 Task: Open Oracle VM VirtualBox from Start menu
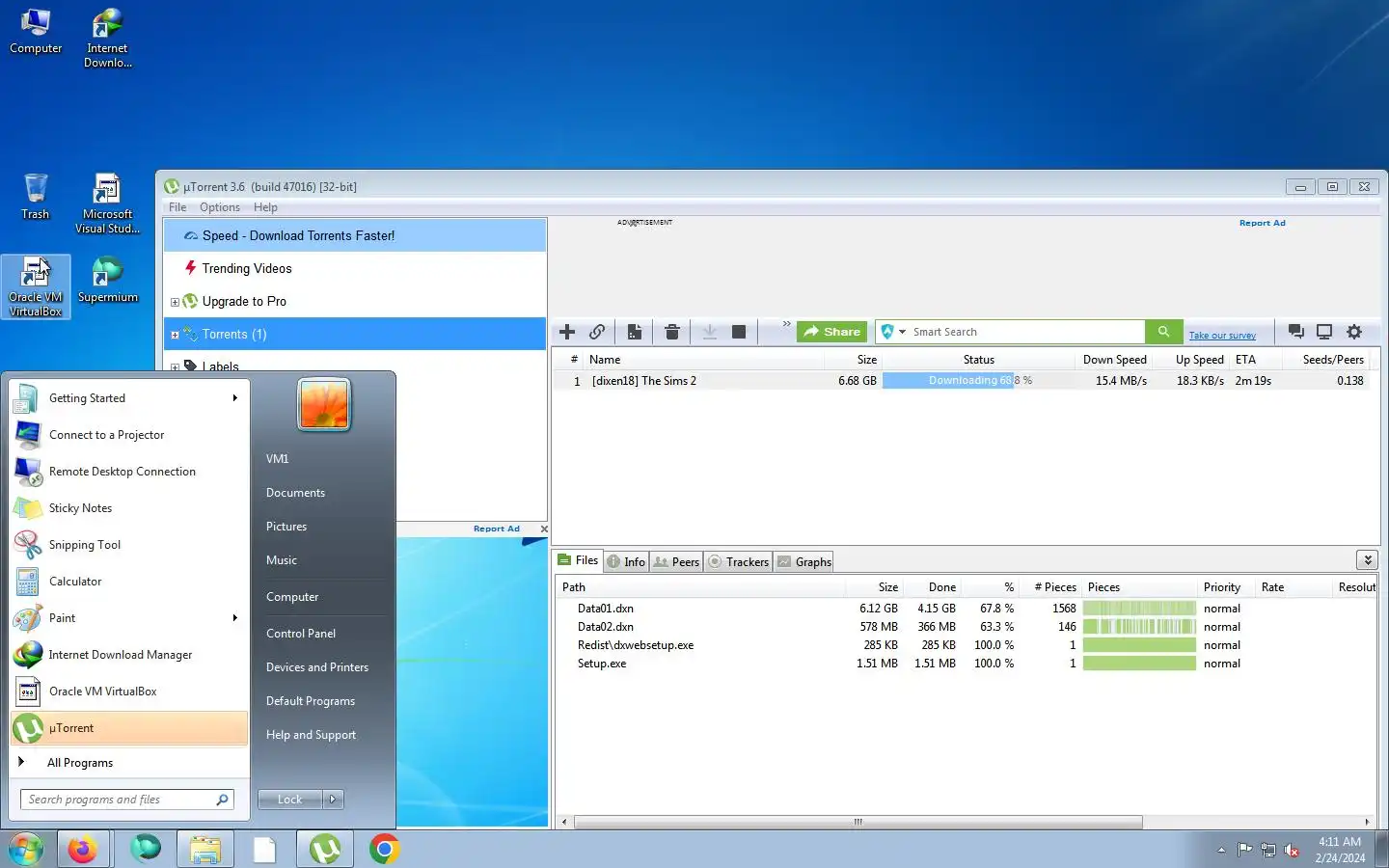[129, 692]
